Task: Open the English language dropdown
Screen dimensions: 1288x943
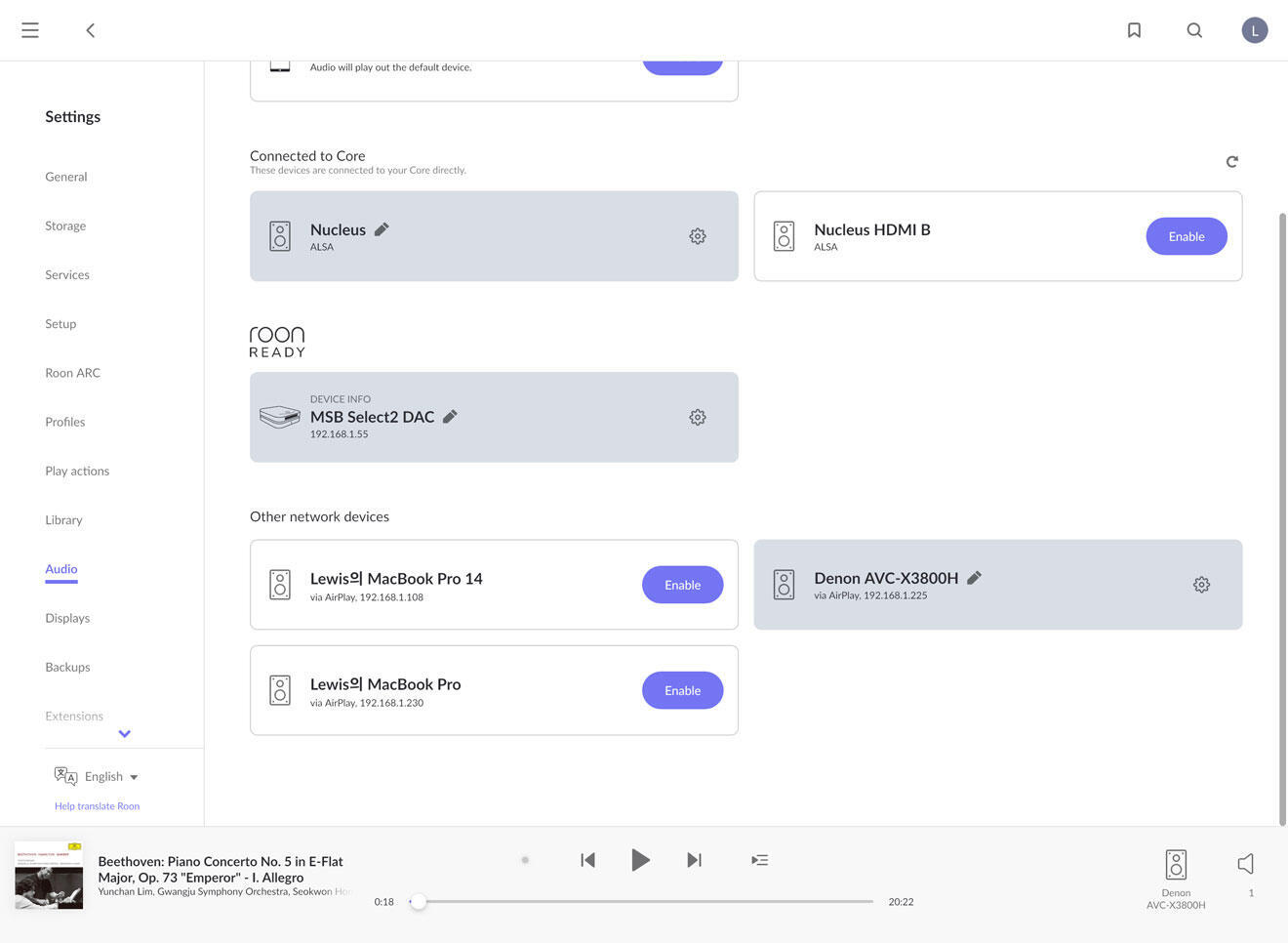Action: [x=111, y=777]
